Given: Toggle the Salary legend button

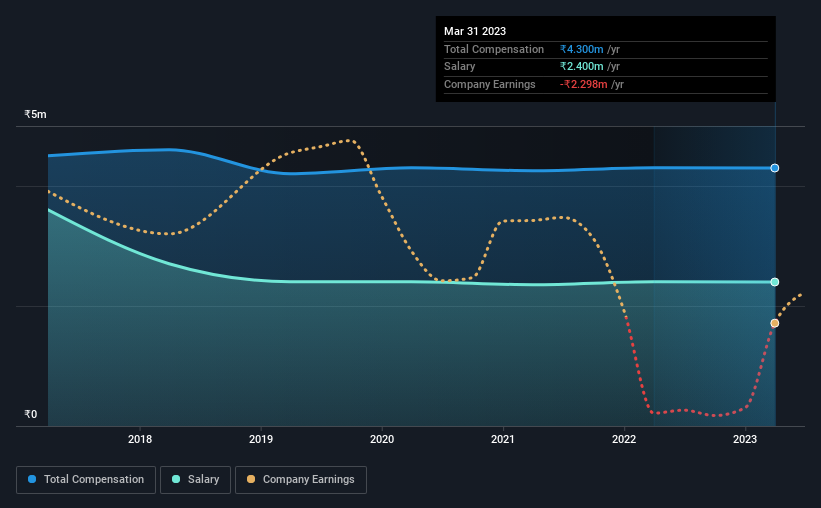Looking at the screenshot, I should point(195,480).
